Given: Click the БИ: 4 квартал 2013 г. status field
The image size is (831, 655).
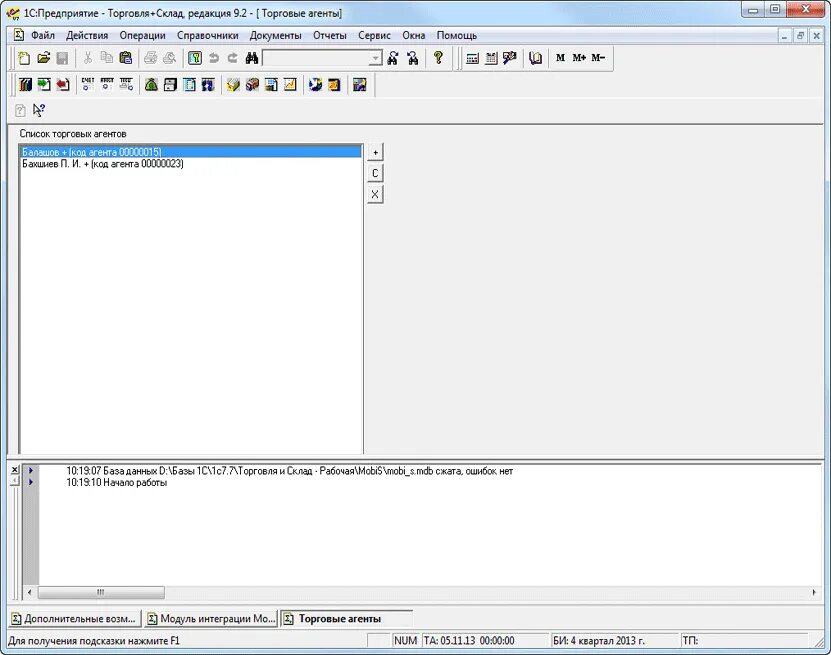Looking at the screenshot, I should point(615,641).
